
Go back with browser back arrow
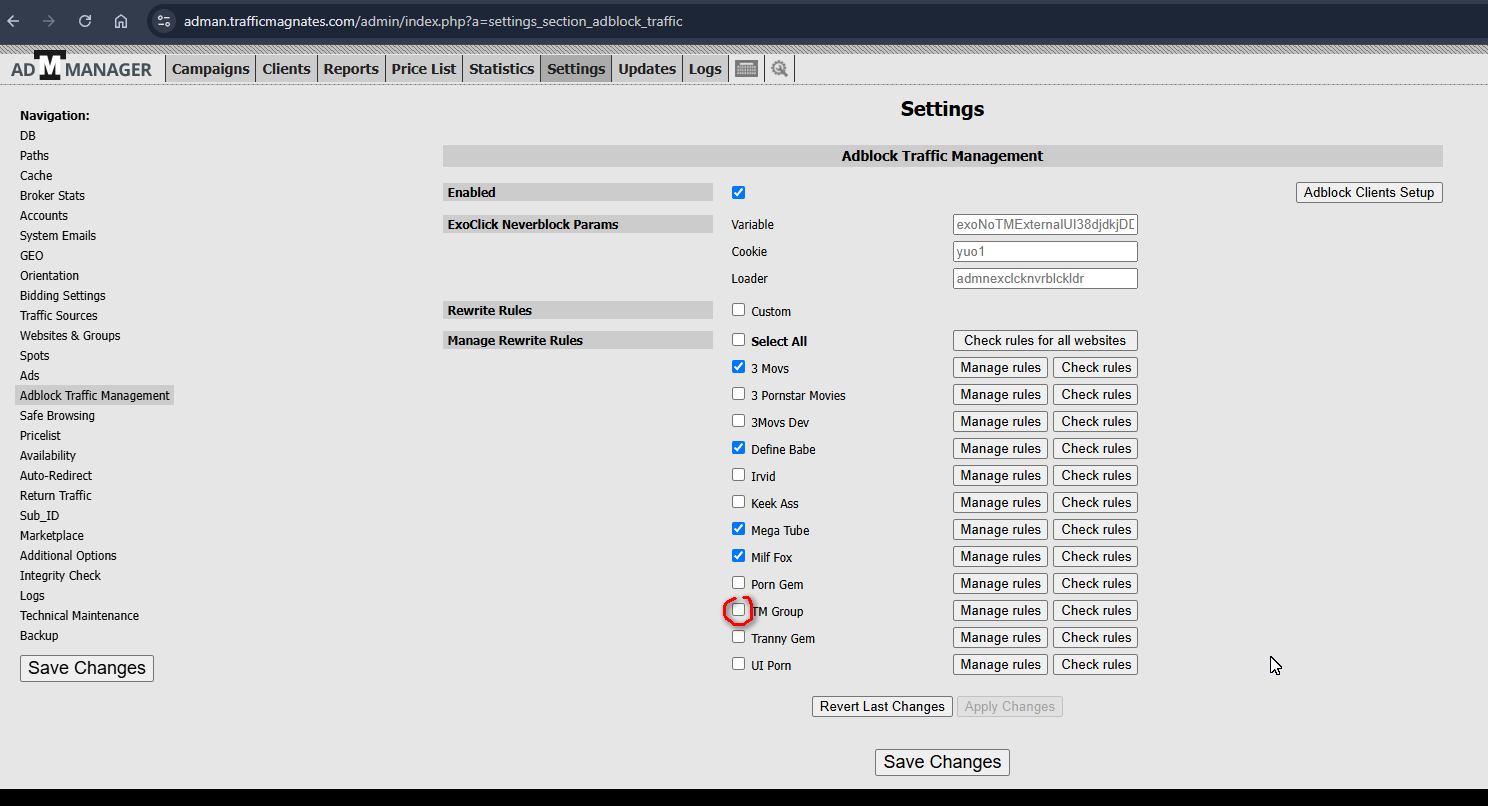click(x=14, y=21)
